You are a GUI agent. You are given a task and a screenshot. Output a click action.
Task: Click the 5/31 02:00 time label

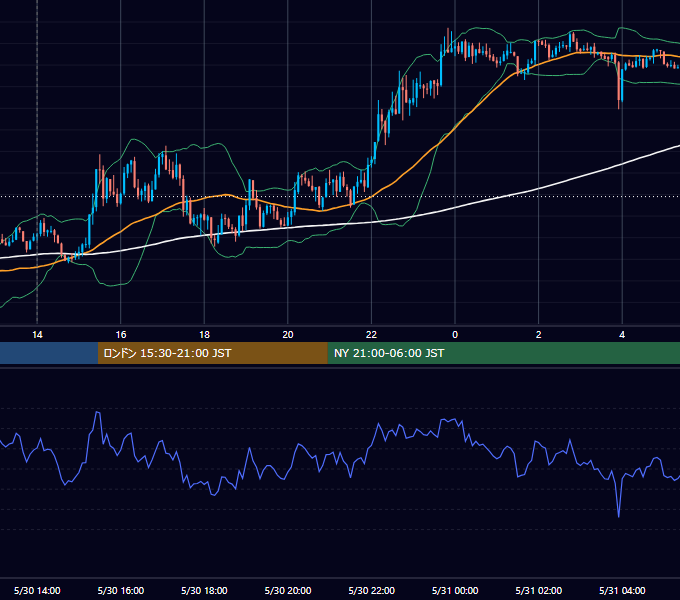[539, 590]
